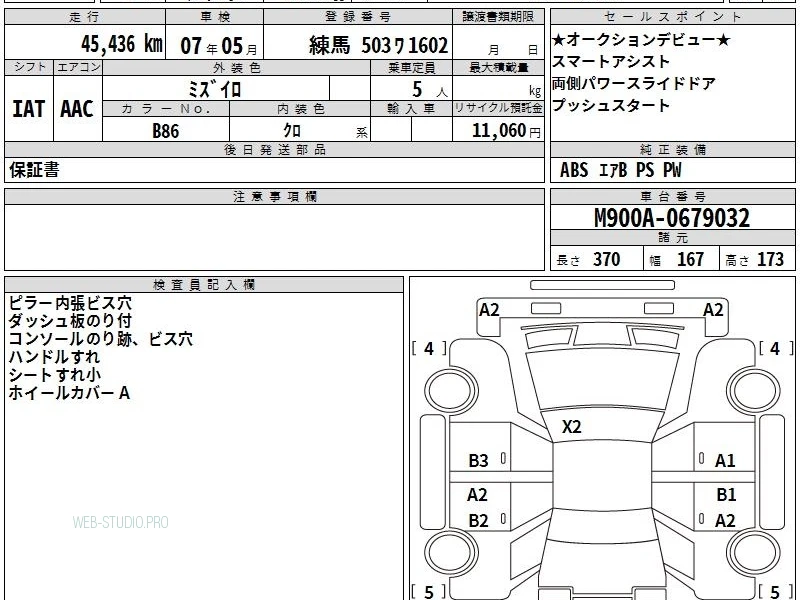Select the B1 damage mark
The width and height of the screenshot is (800, 600).
tap(726, 494)
